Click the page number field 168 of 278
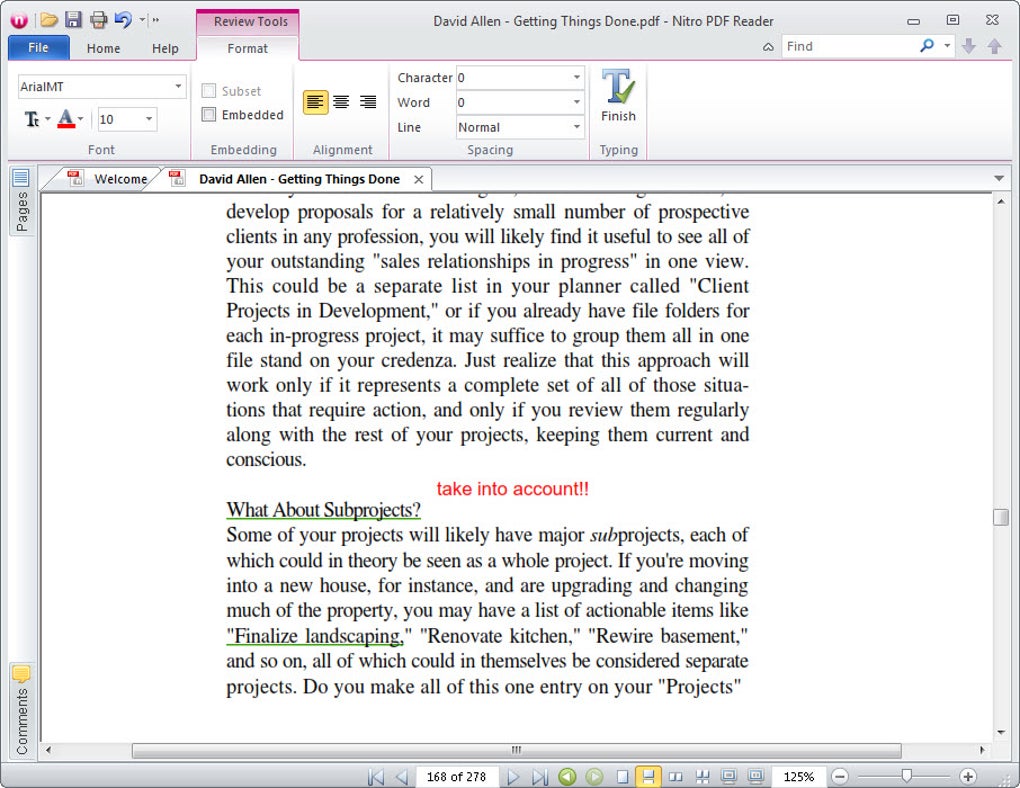This screenshot has width=1020, height=788. coord(456,777)
